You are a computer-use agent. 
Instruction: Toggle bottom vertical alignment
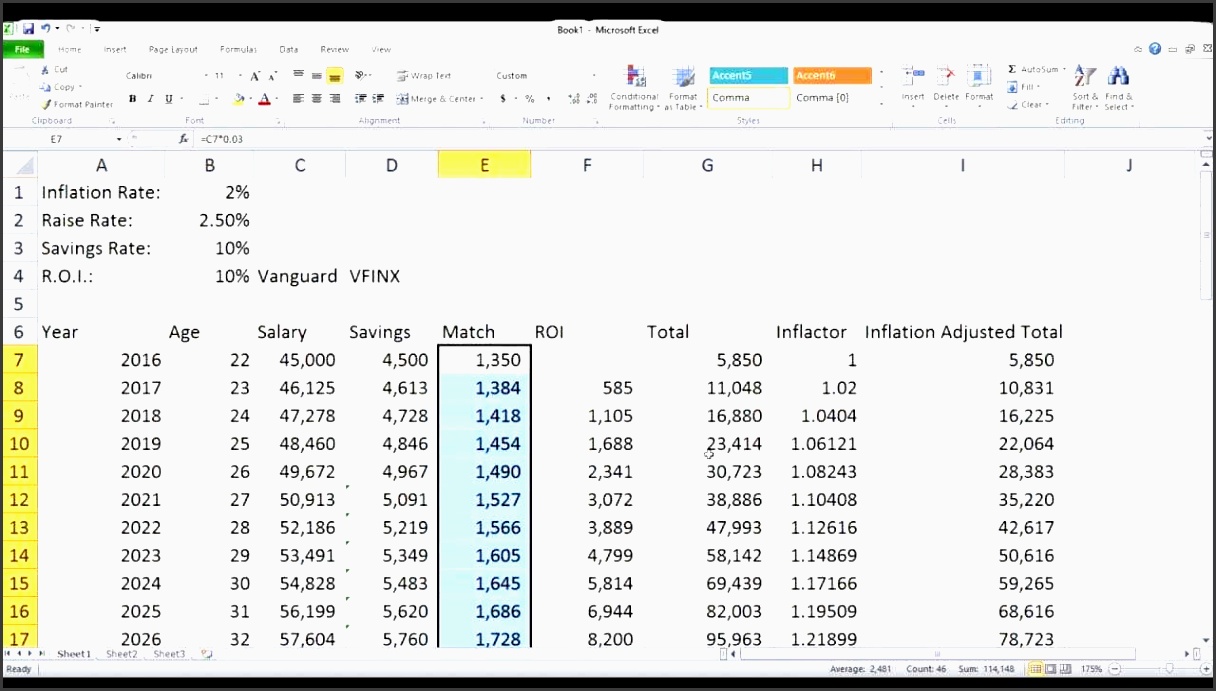click(335, 76)
